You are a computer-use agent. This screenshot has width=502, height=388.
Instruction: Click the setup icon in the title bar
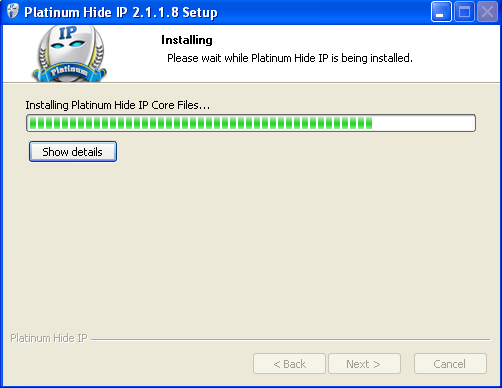(13, 12)
